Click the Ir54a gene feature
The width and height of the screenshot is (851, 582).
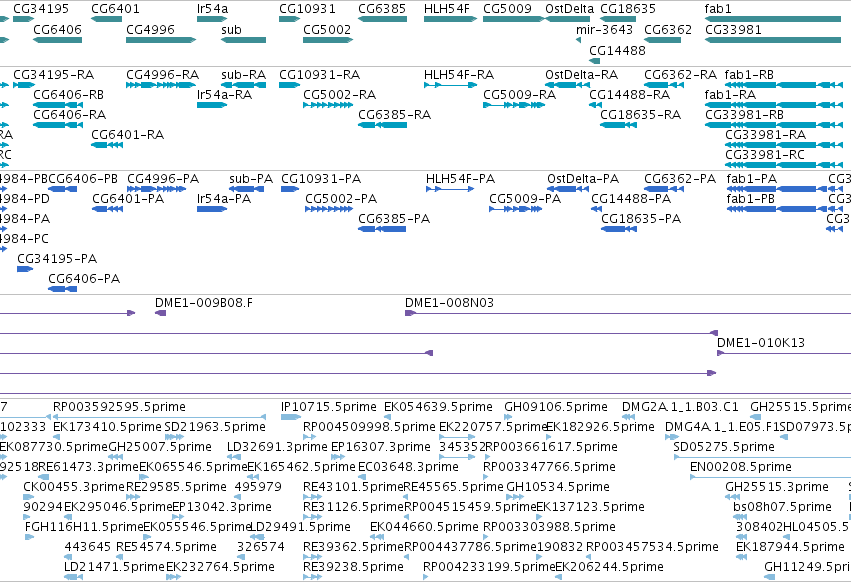[212, 19]
